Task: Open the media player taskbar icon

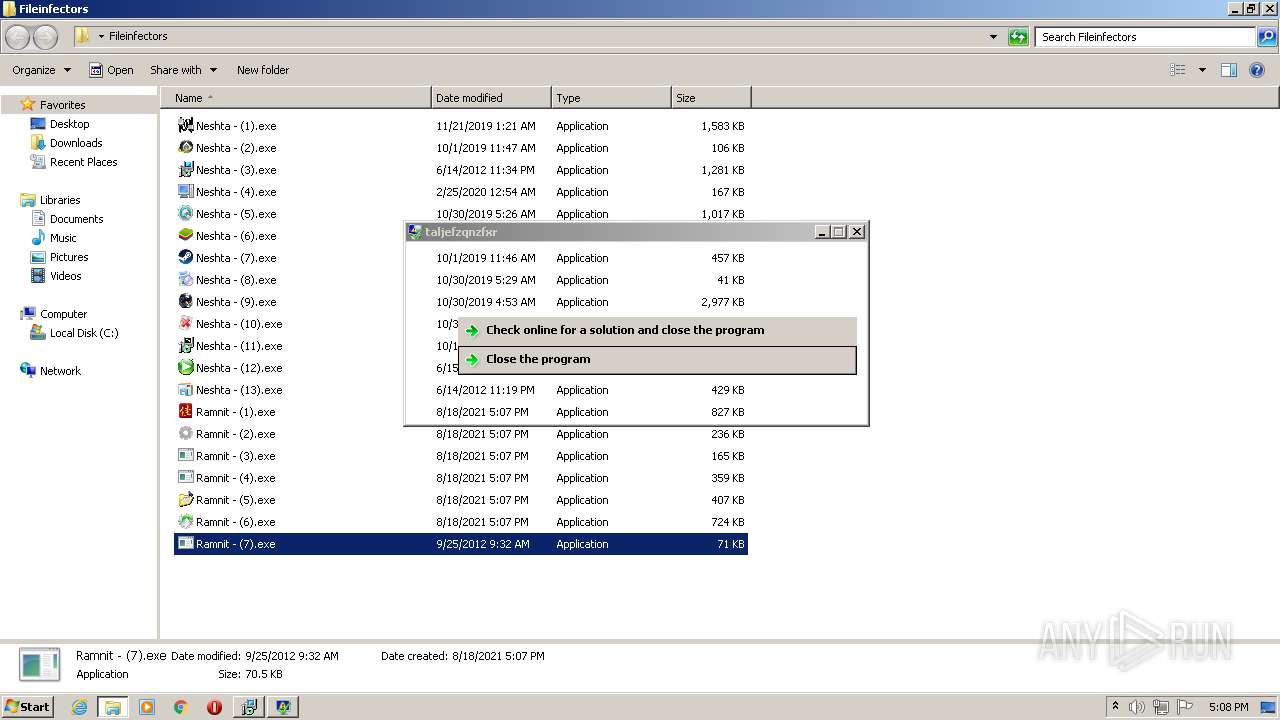Action: 147,707
